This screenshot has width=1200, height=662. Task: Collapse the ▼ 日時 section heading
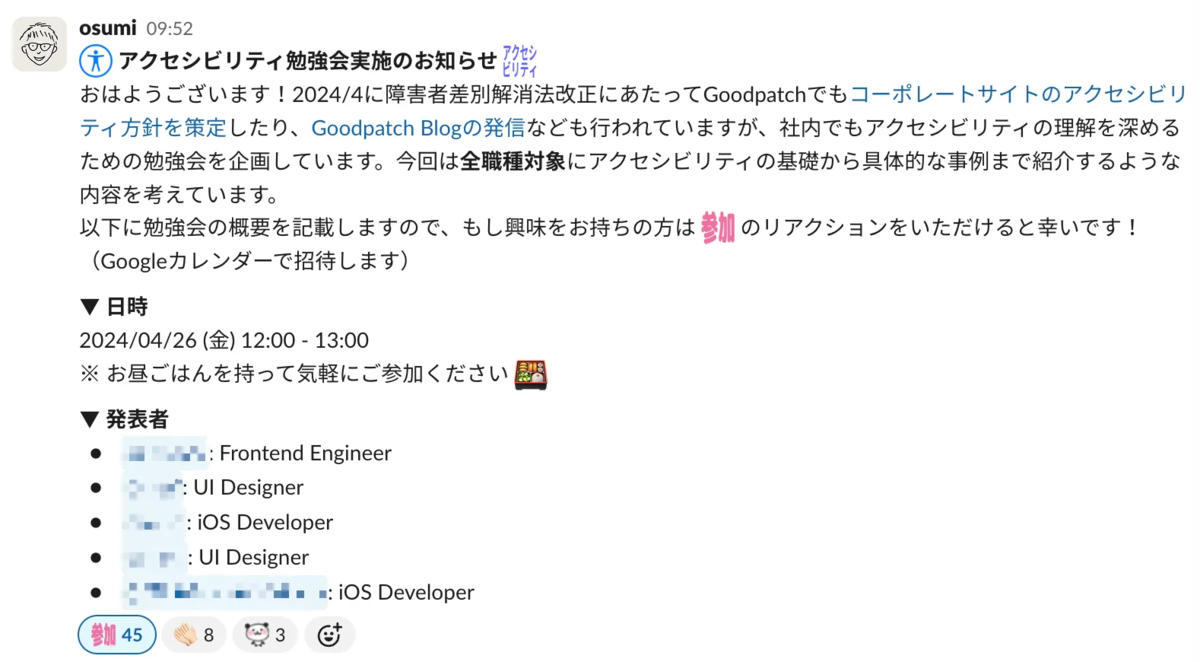click(114, 307)
